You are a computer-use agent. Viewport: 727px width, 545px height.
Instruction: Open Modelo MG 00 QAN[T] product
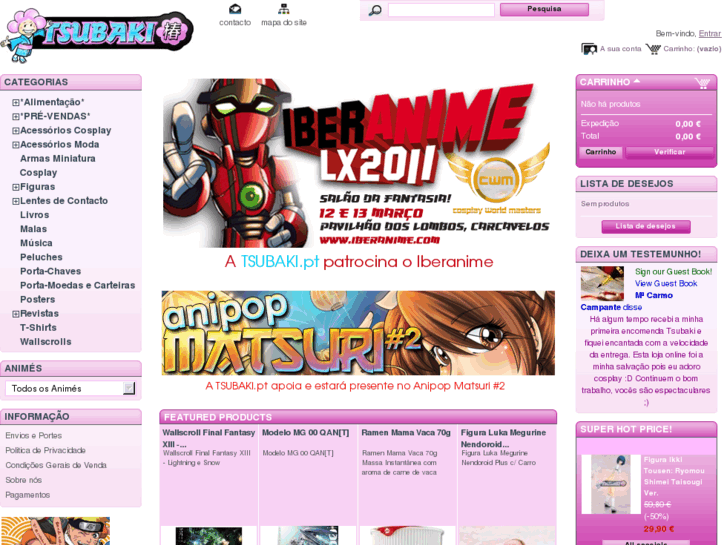pyautogui.click(x=306, y=433)
